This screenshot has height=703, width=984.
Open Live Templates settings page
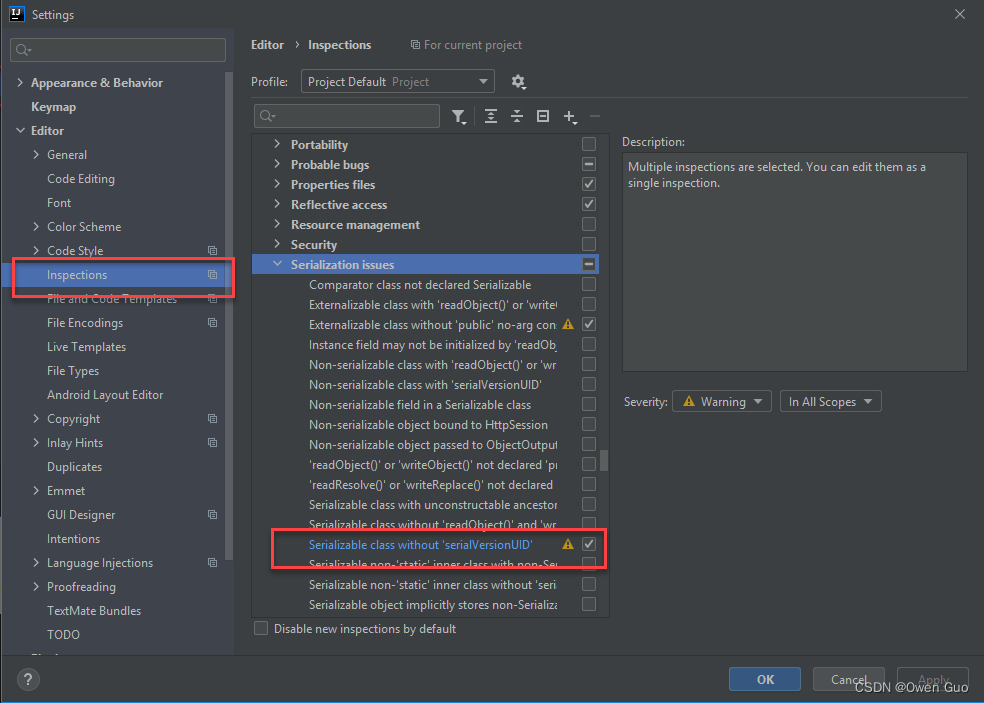[x=87, y=346]
